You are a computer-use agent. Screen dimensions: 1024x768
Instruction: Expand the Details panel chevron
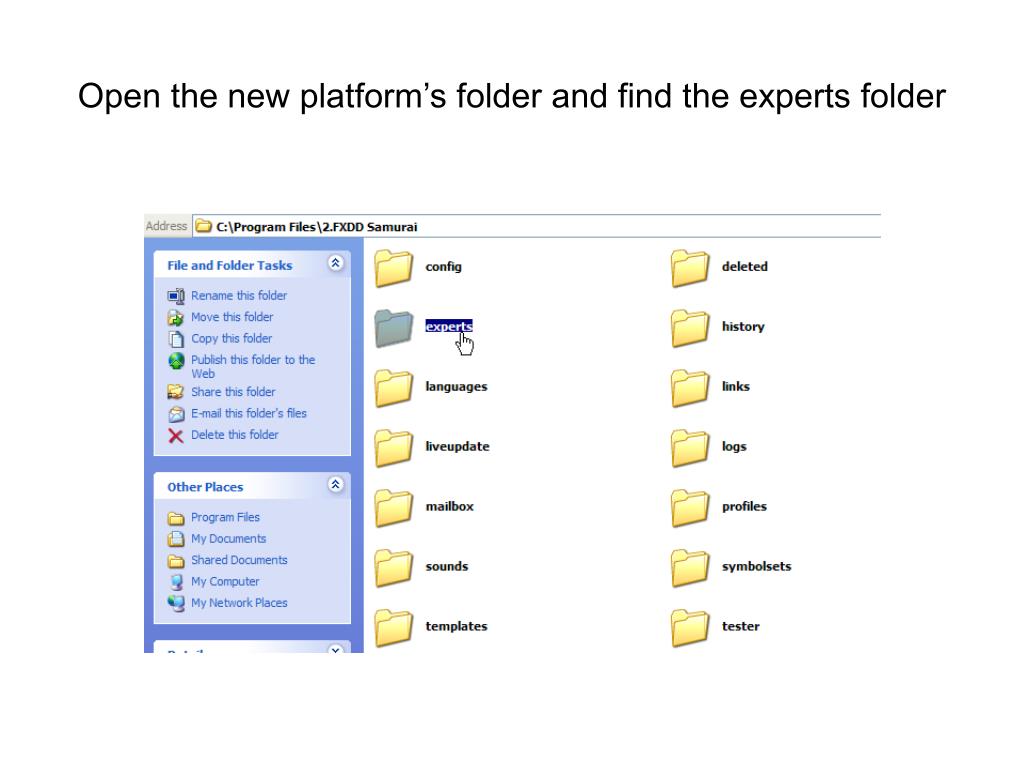336,649
